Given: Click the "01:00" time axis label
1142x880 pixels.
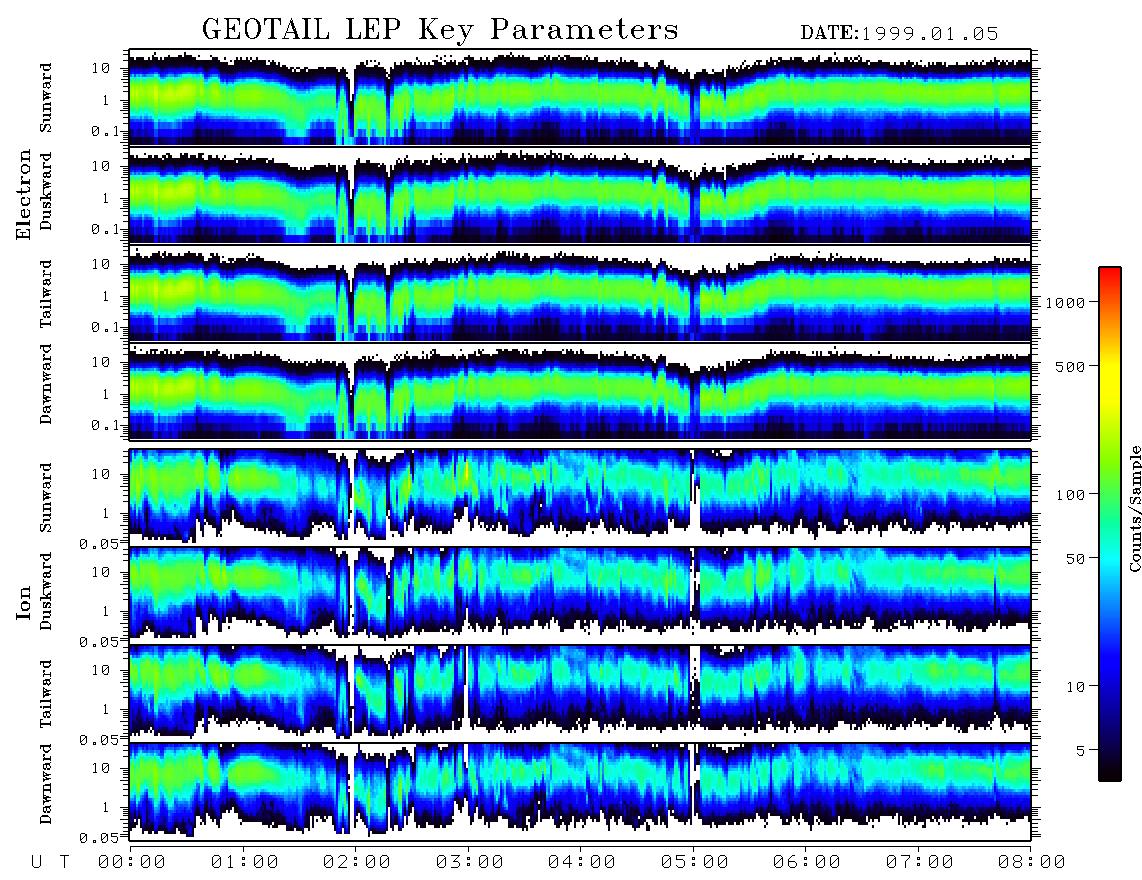Looking at the screenshot, I should pyautogui.click(x=244, y=863).
